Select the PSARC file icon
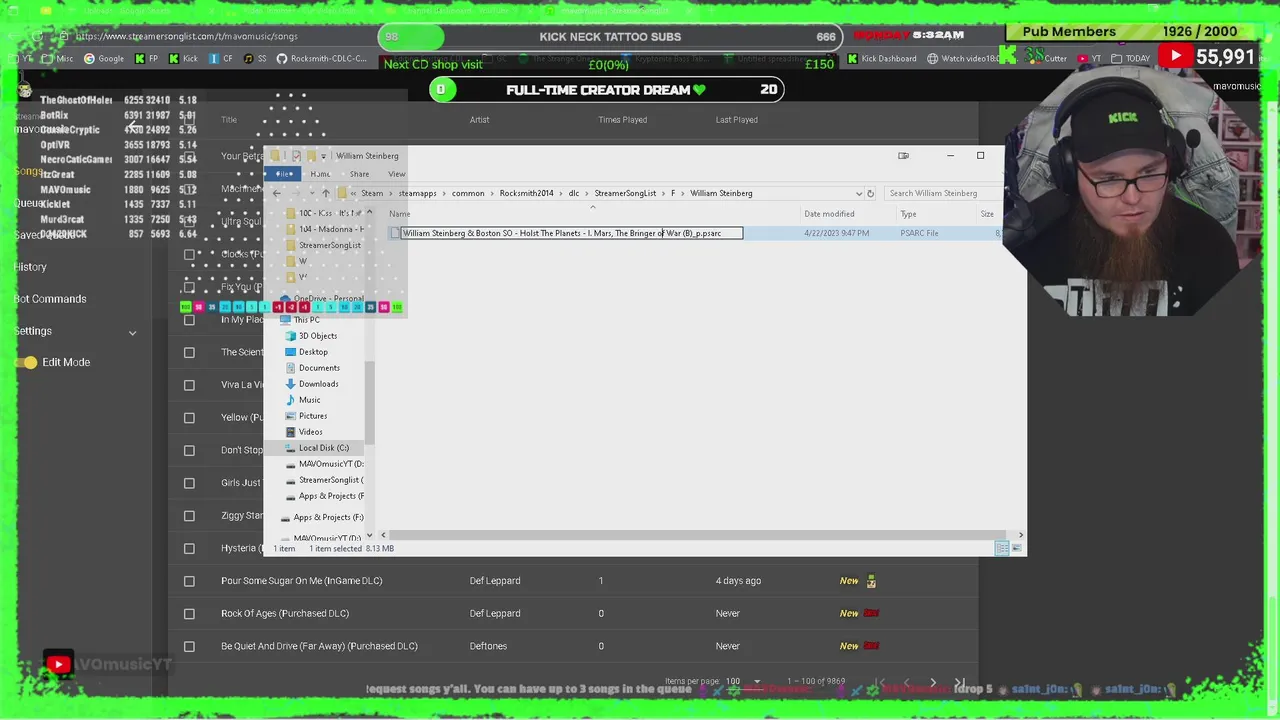 pos(394,233)
